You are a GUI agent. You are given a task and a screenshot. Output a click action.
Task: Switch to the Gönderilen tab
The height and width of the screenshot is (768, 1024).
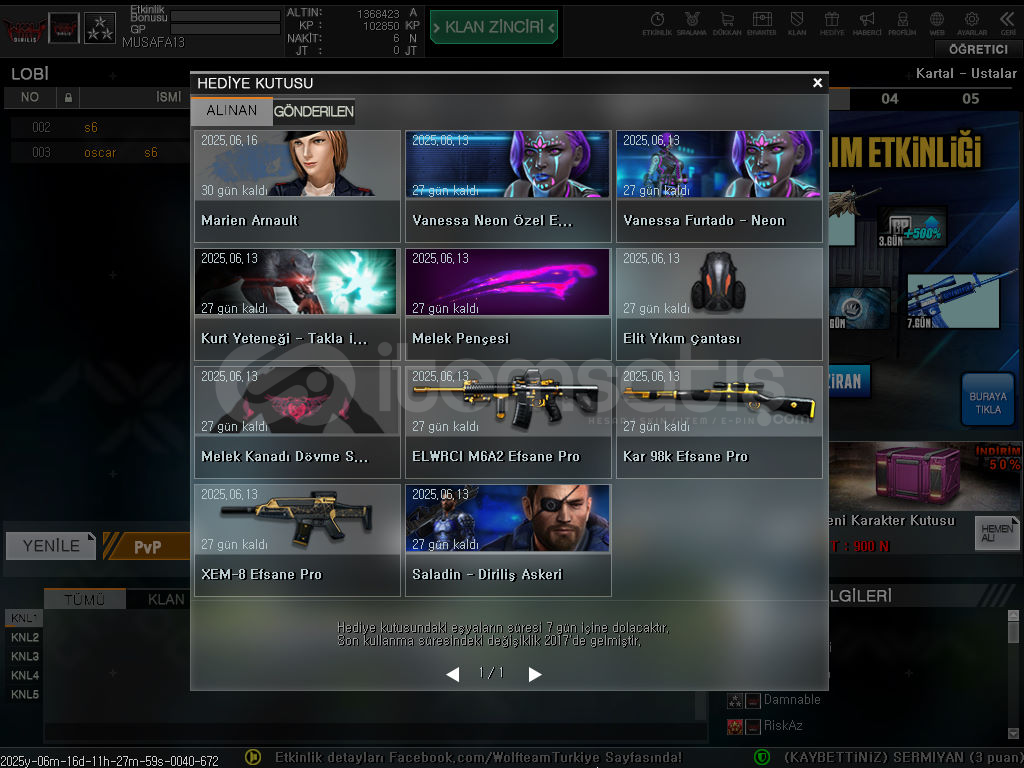(x=313, y=112)
